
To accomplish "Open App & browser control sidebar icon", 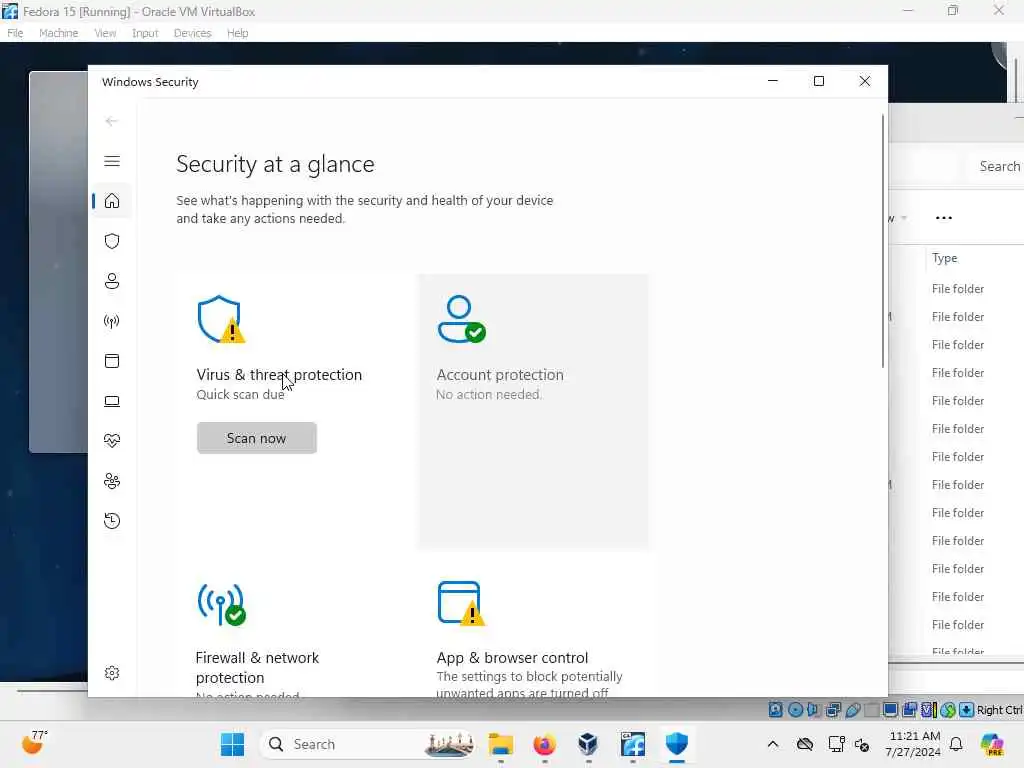I will (112, 361).
